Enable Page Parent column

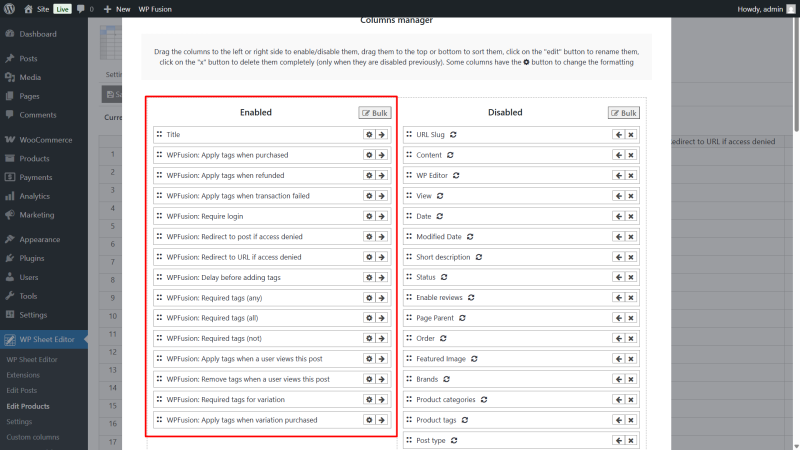click(618, 318)
